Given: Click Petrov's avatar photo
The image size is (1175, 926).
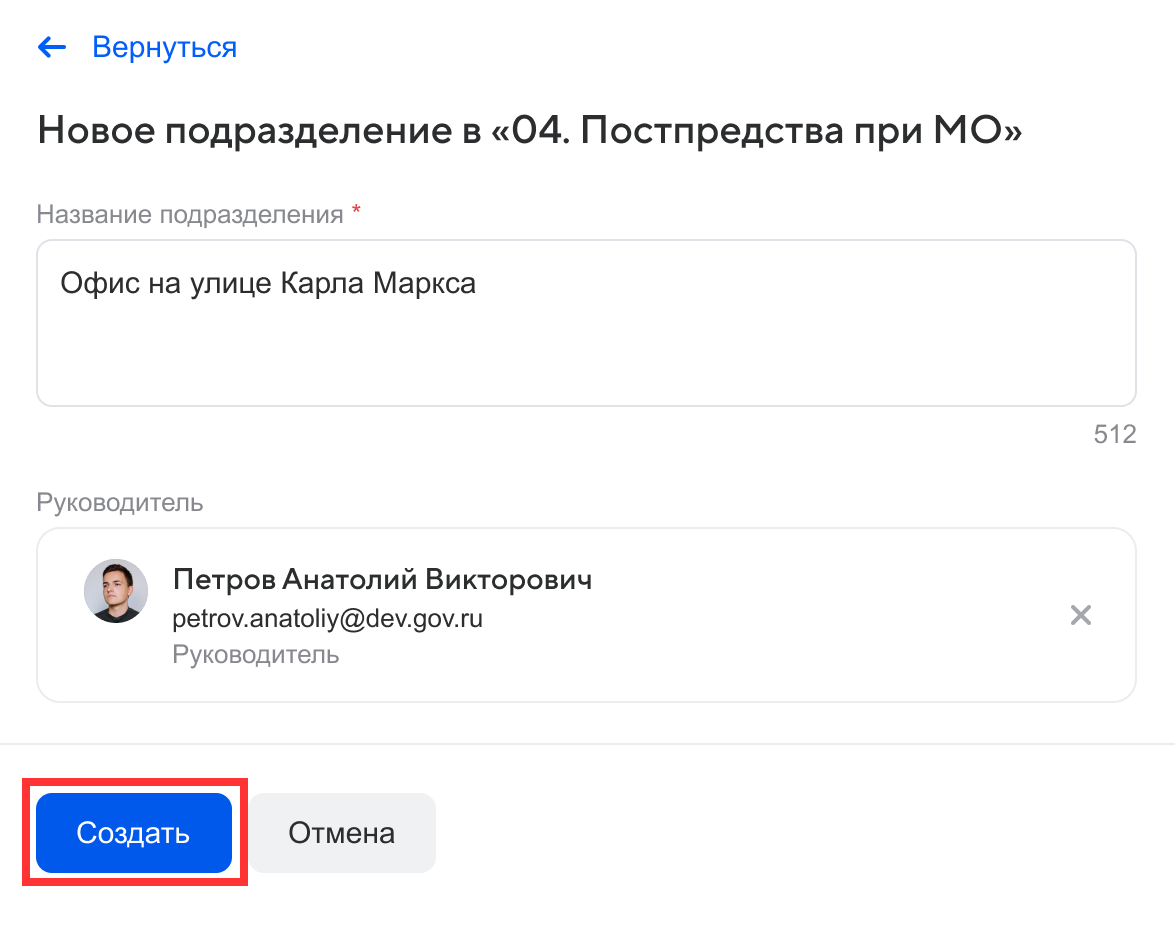Looking at the screenshot, I should pos(116,591).
